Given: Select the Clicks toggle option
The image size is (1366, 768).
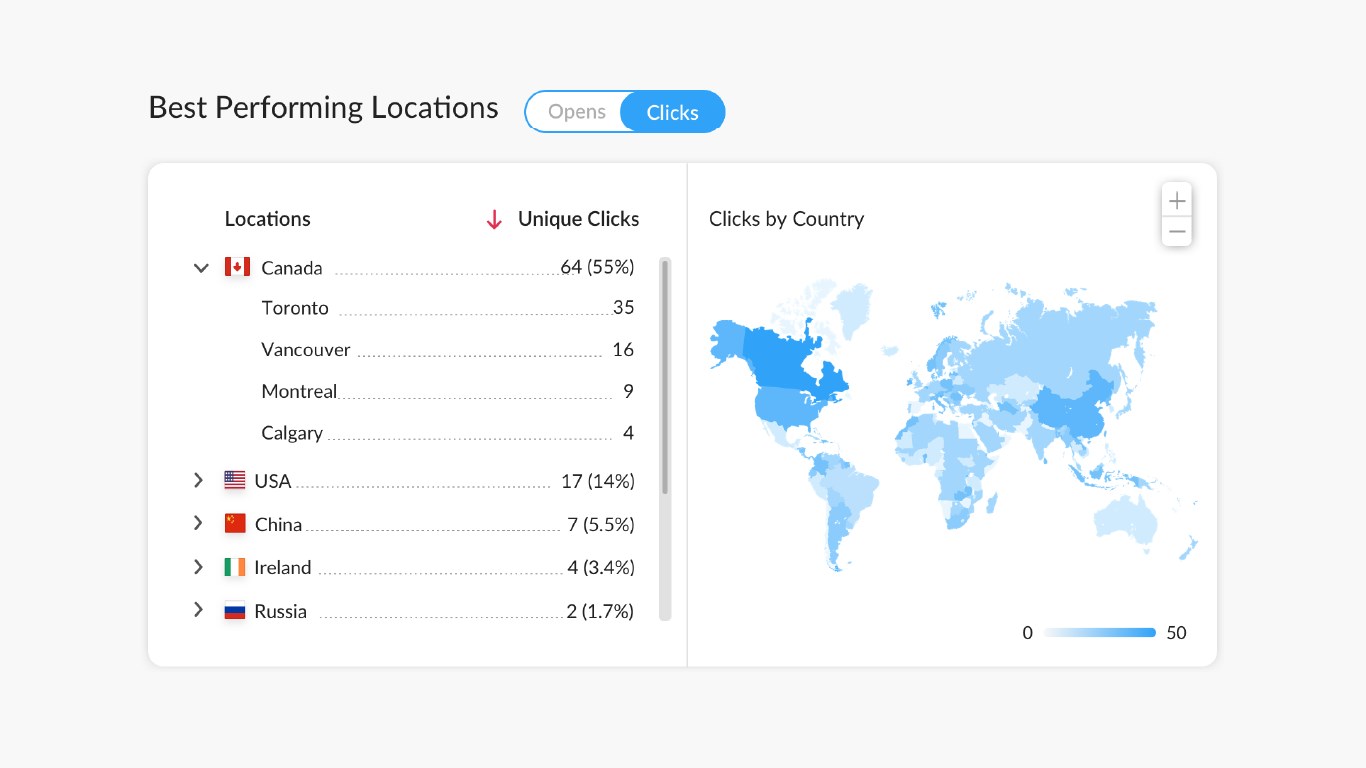Looking at the screenshot, I should coord(672,112).
